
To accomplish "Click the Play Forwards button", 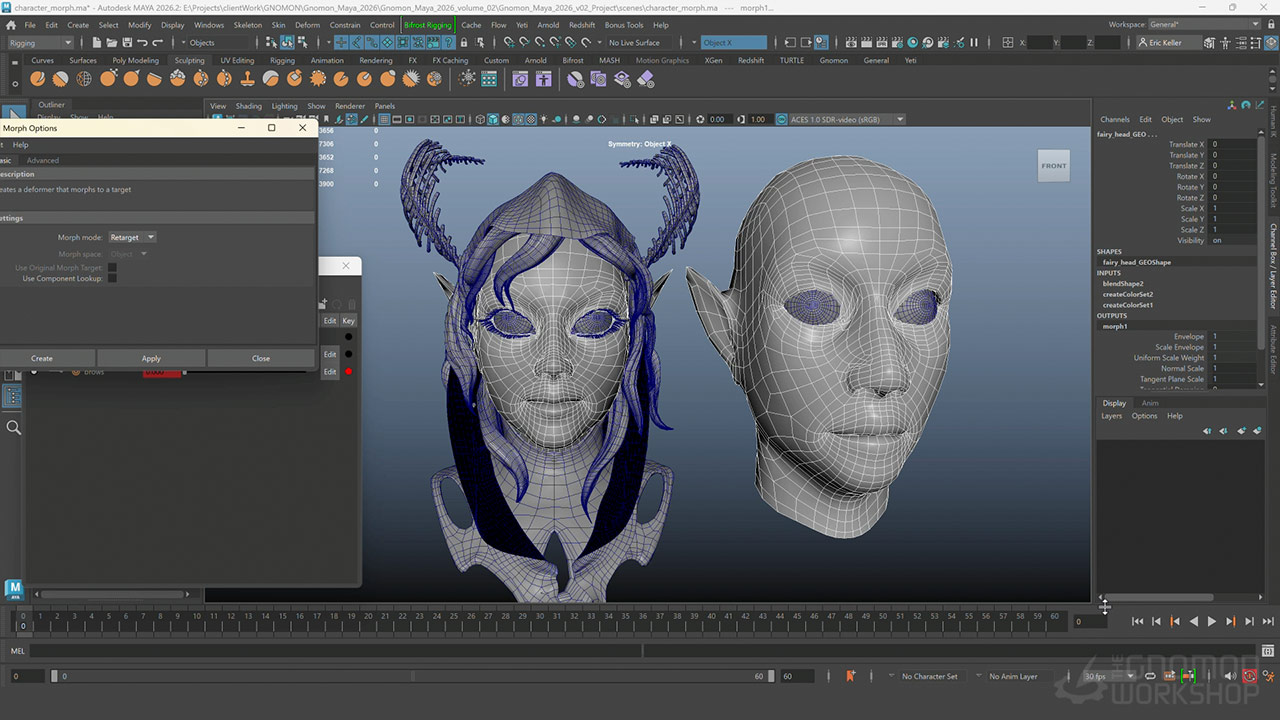I will [1212, 621].
